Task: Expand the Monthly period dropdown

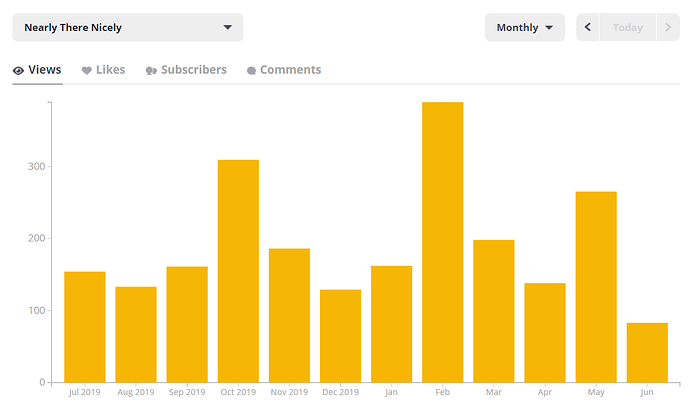Action: pos(524,28)
